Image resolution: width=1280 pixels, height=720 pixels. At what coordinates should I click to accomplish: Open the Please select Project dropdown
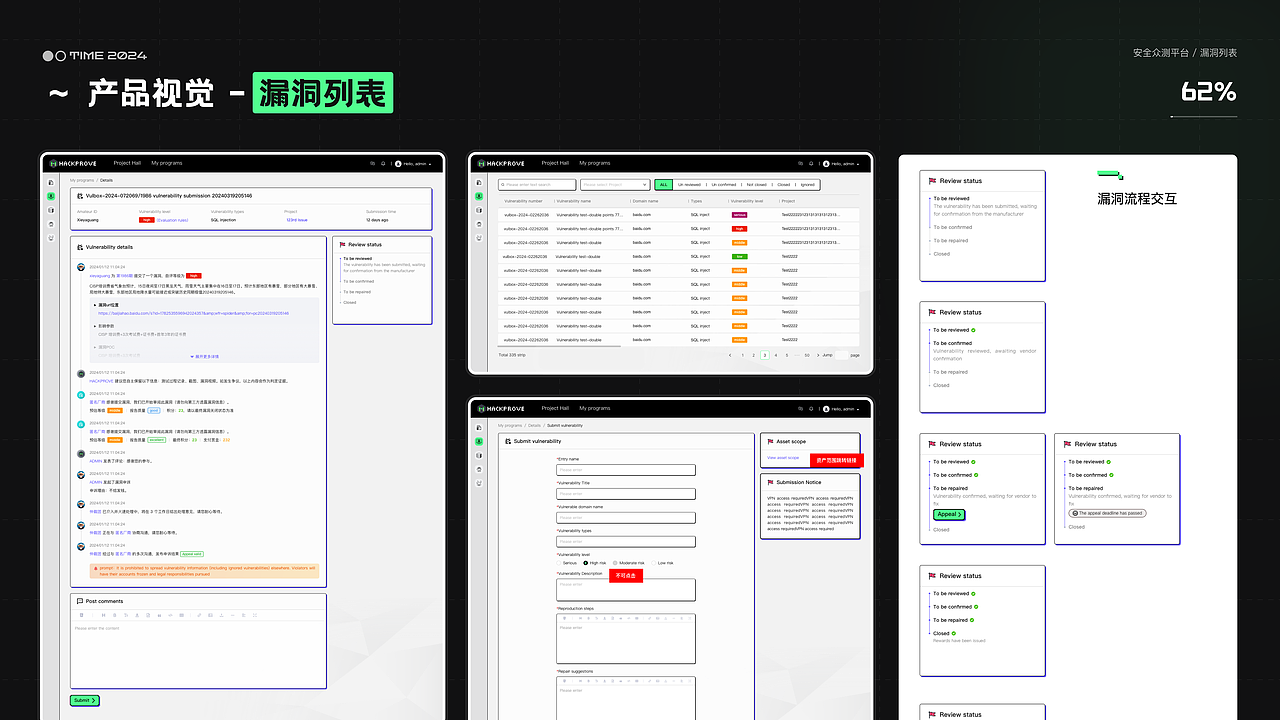tap(615, 185)
